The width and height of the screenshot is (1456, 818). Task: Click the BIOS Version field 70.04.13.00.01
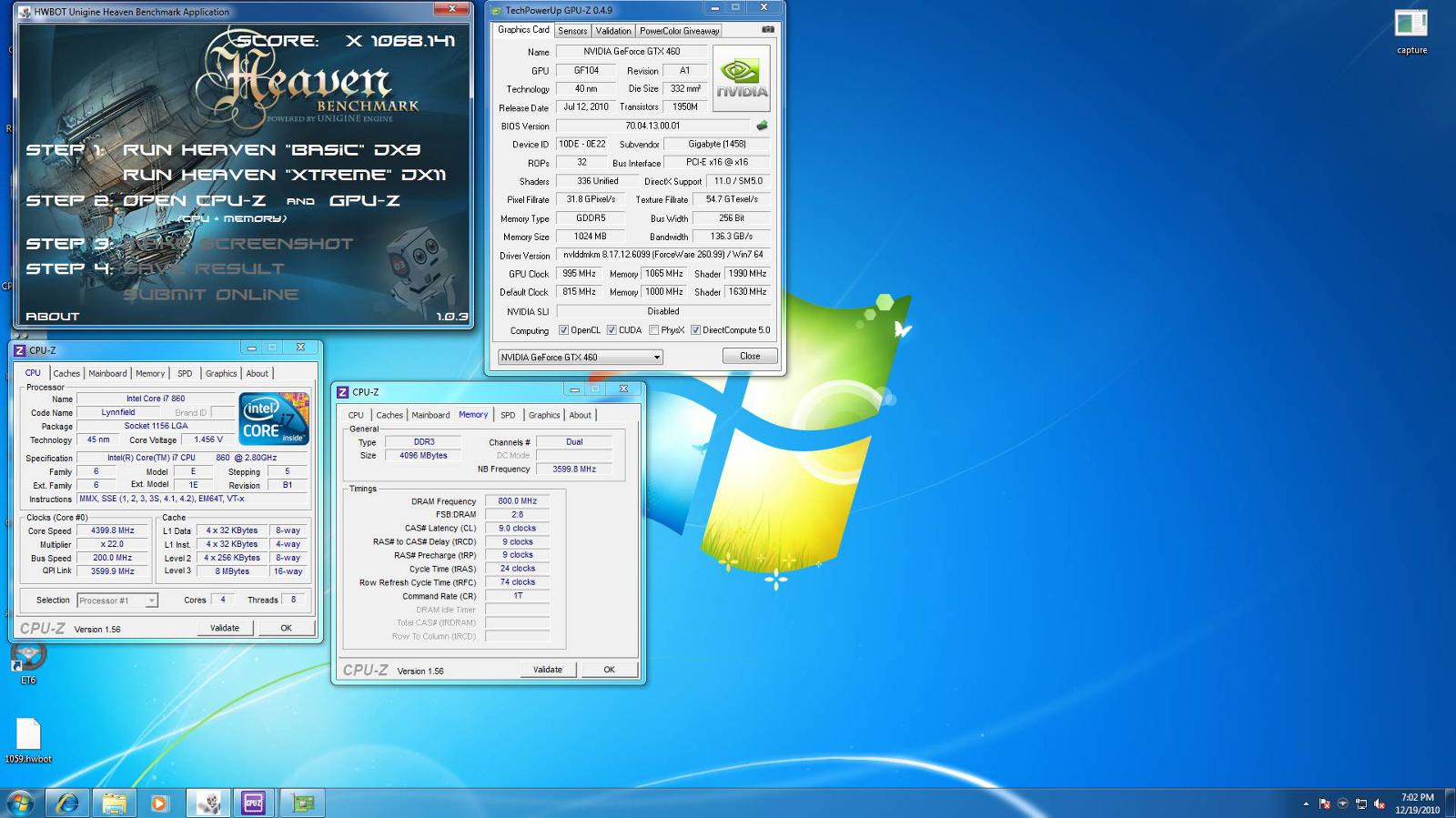coord(653,126)
